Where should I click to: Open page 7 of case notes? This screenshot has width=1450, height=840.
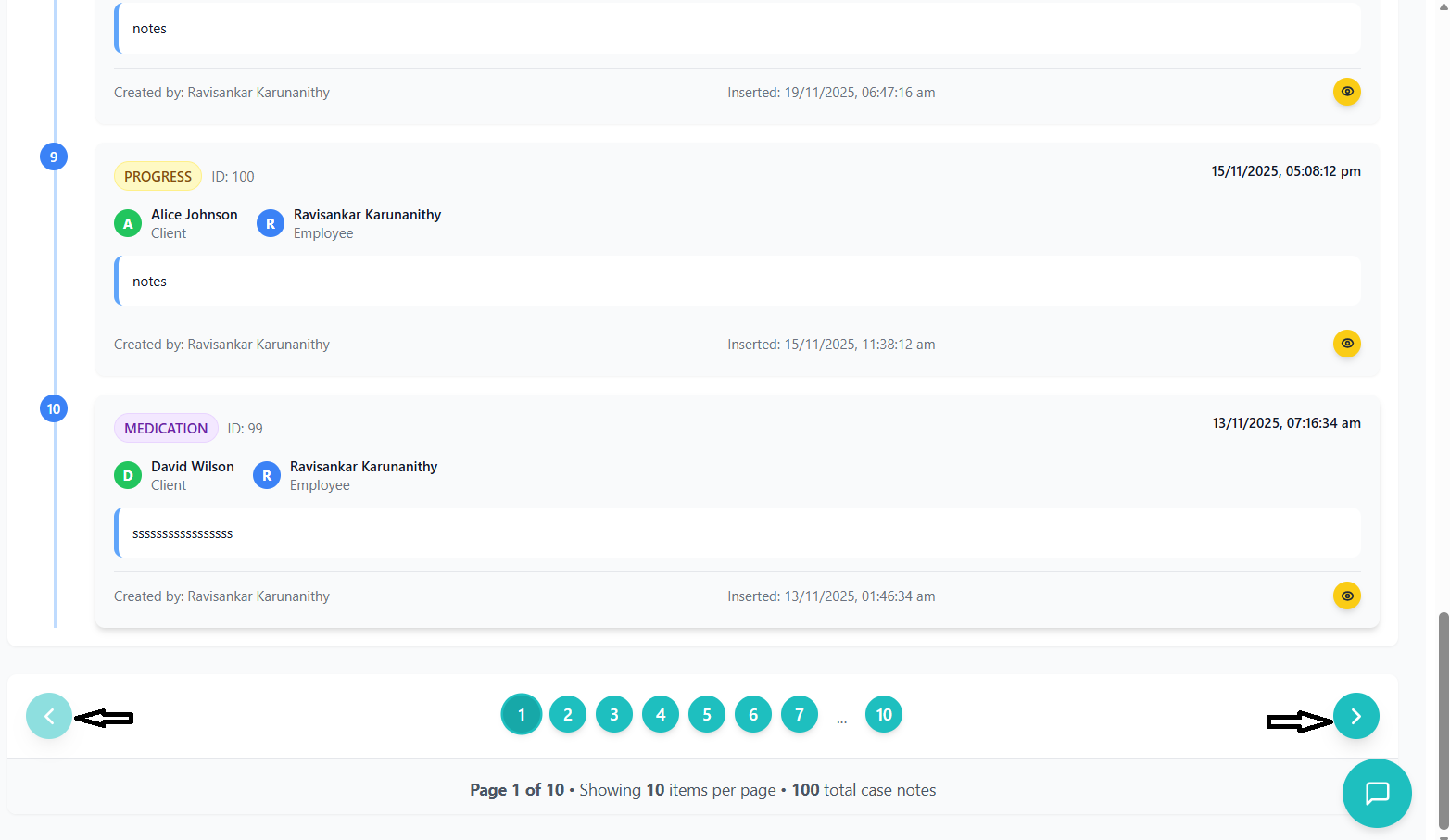tap(800, 714)
